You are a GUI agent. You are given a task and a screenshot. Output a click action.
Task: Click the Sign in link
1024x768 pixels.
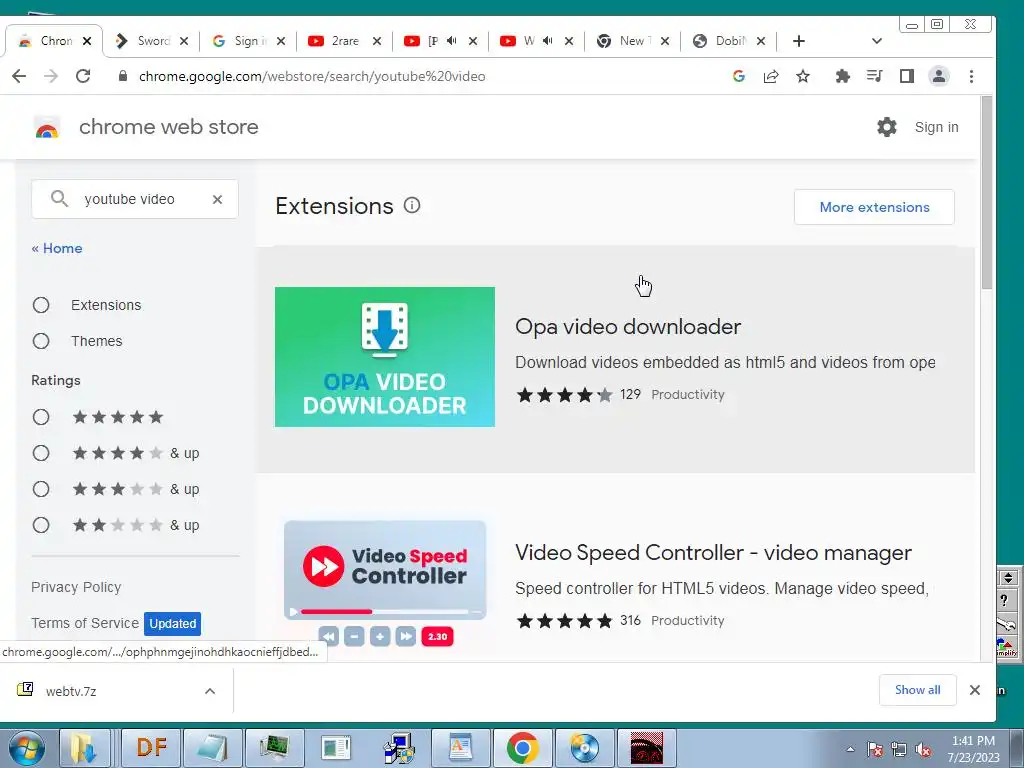936,127
